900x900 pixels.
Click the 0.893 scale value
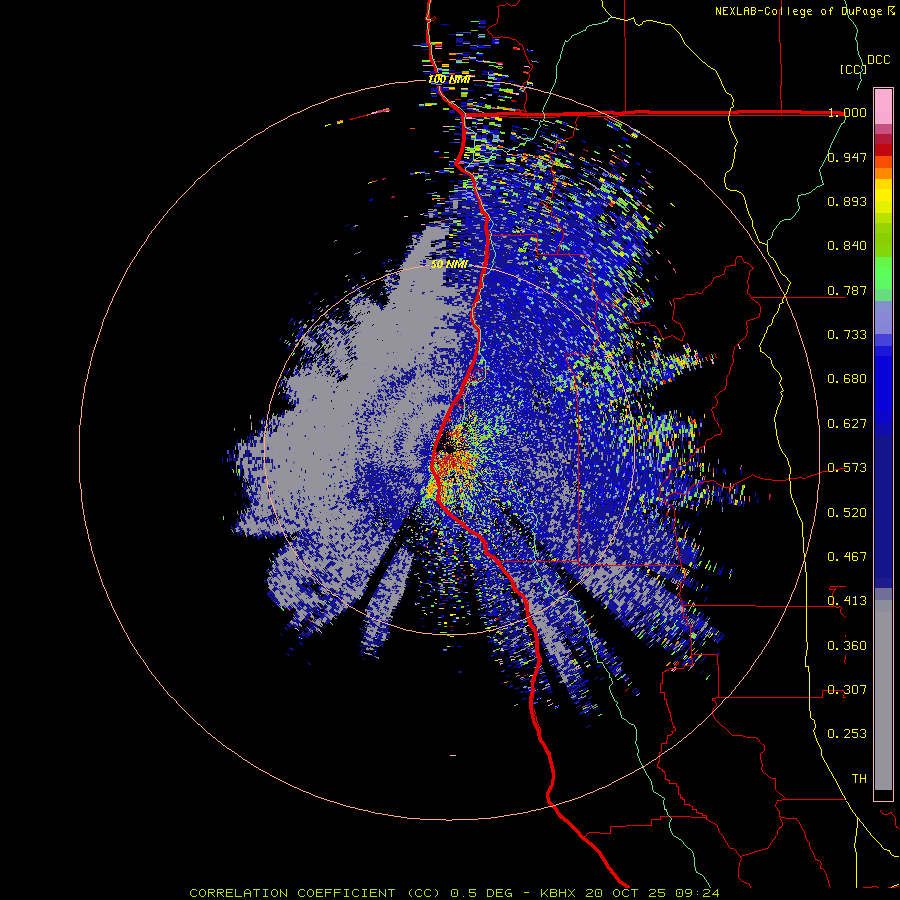847,201
